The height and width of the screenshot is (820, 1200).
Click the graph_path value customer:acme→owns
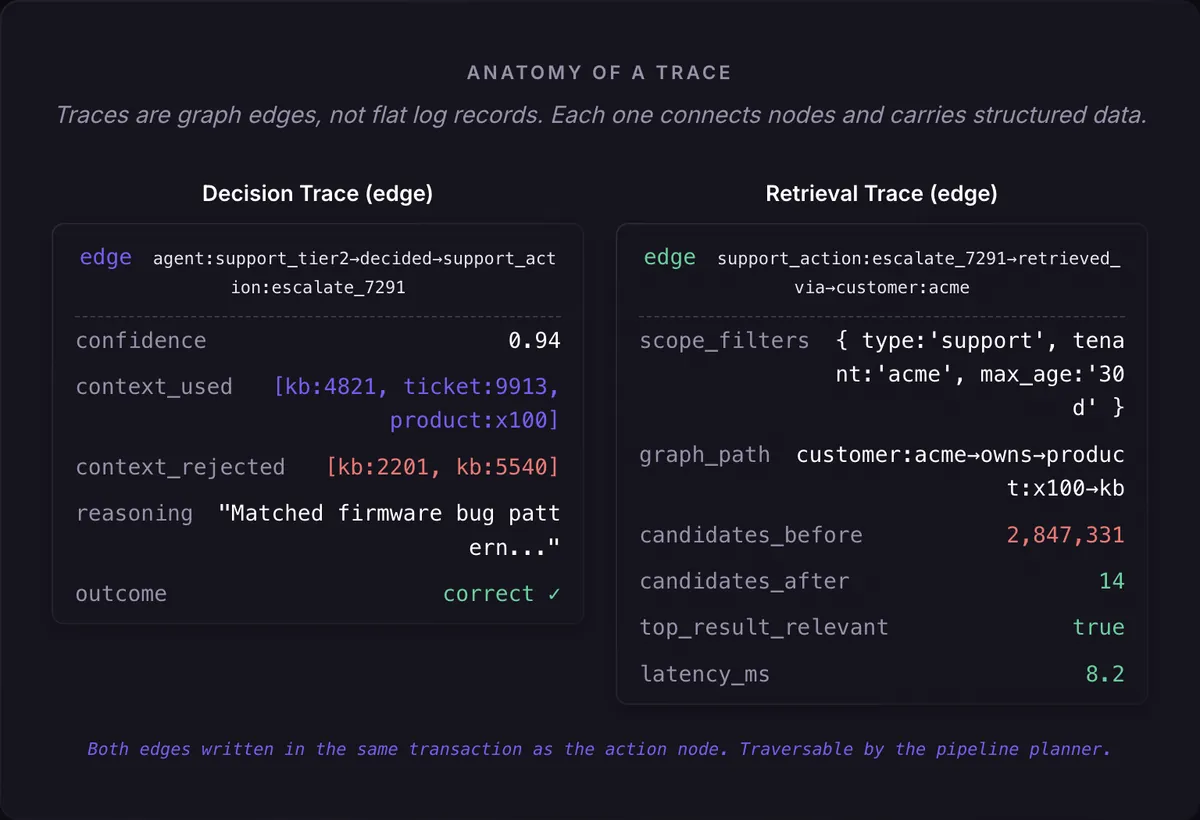click(x=960, y=471)
